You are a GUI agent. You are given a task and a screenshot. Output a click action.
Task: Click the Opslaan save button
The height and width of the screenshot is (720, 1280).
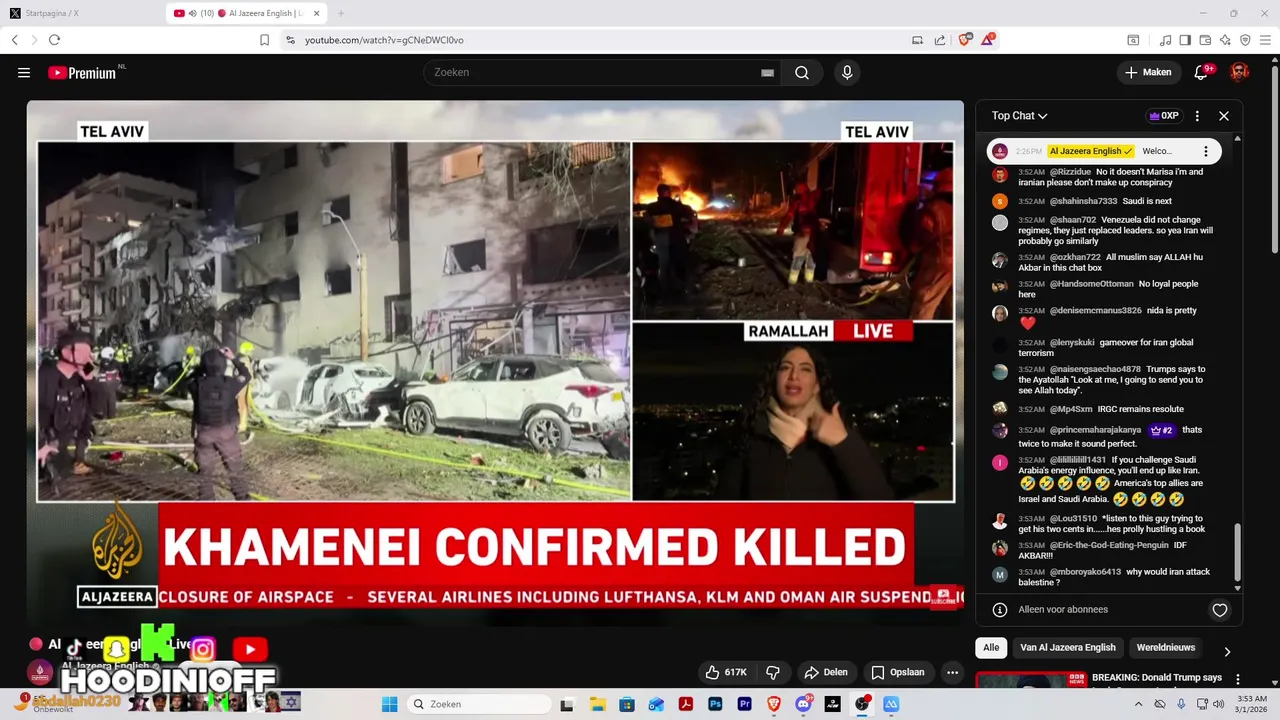897,672
